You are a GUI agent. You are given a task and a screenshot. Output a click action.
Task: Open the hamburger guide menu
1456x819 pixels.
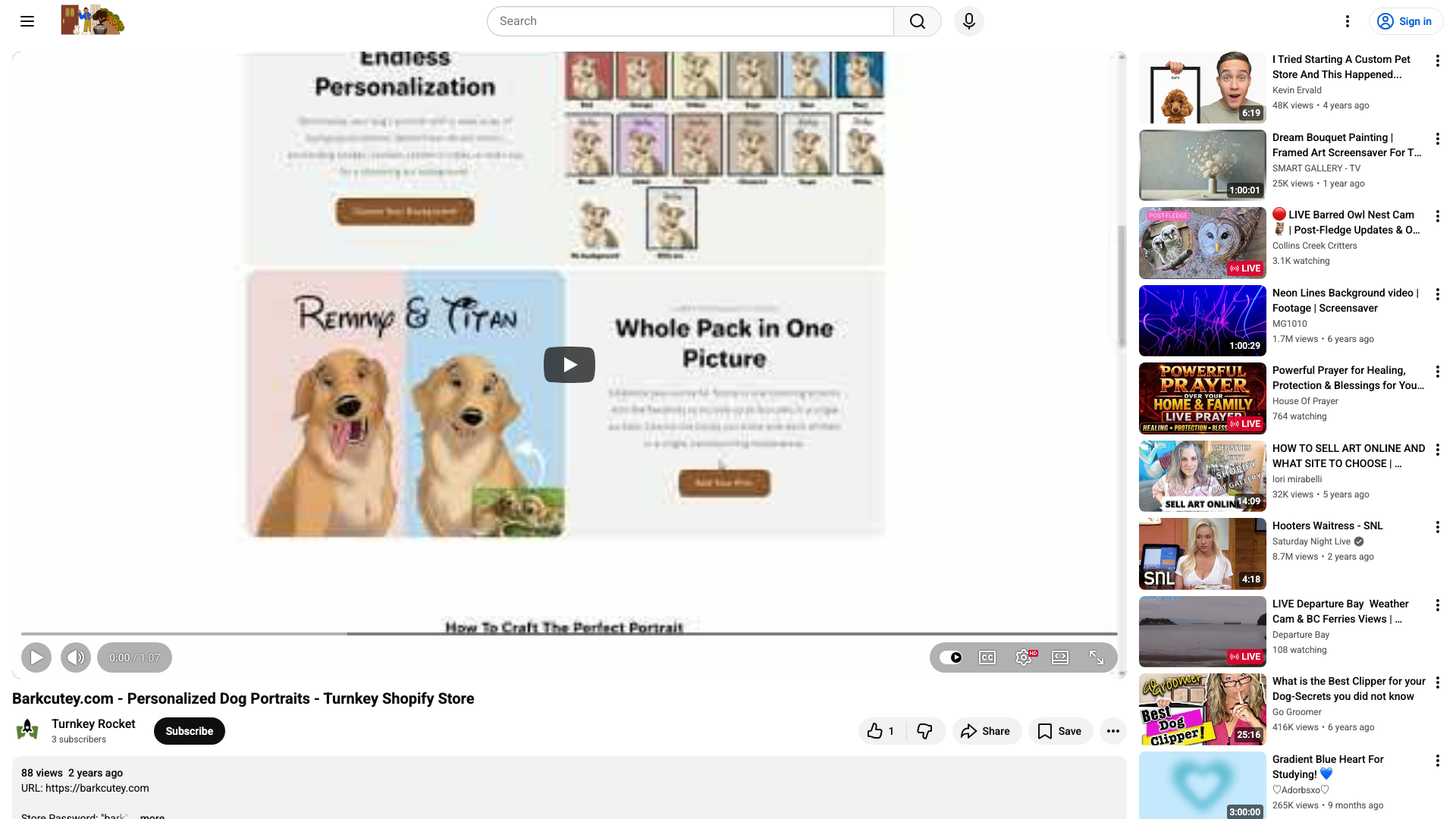tap(27, 21)
